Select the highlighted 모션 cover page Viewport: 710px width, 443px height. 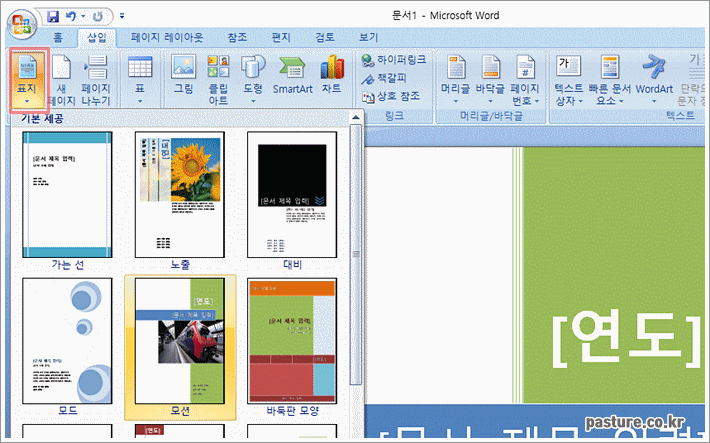[x=180, y=347]
